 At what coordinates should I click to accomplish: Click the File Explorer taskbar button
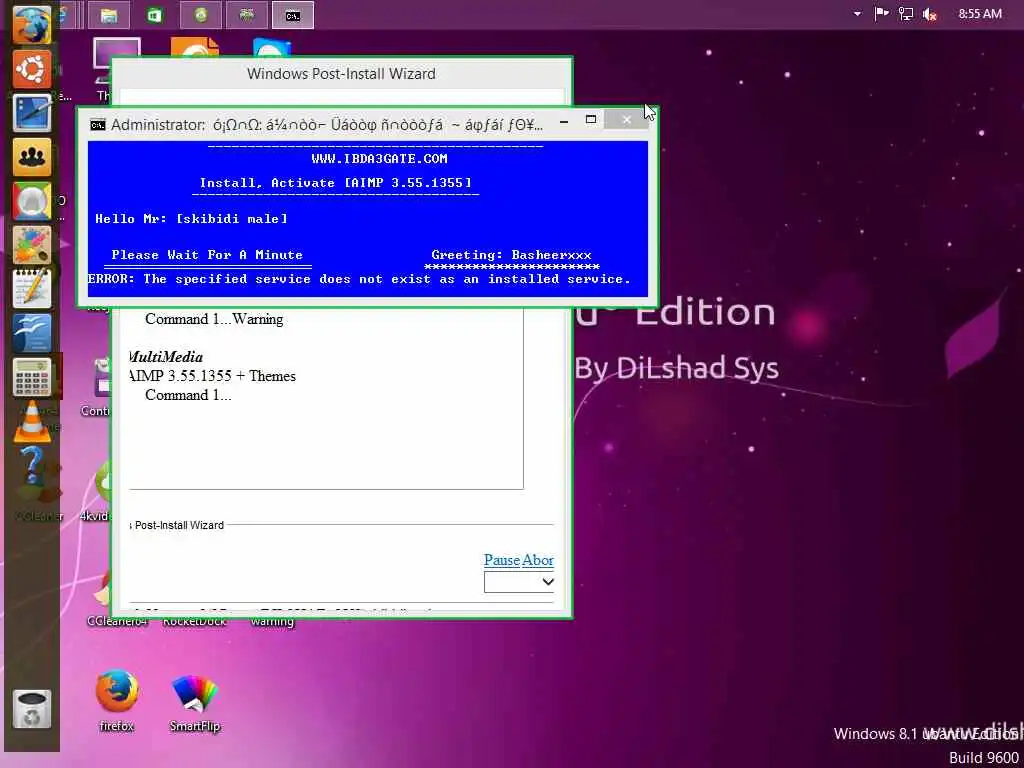pos(108,15)
